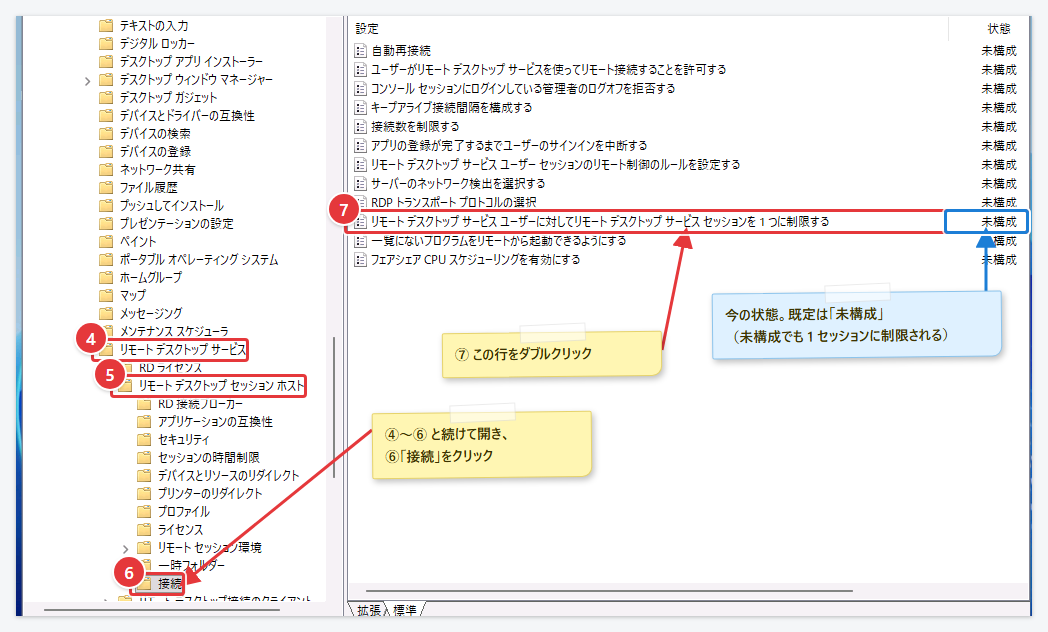This screenshot has height=632, width=1048.
Task: Switch to the 標準 tab
Action: pos(405,610)
